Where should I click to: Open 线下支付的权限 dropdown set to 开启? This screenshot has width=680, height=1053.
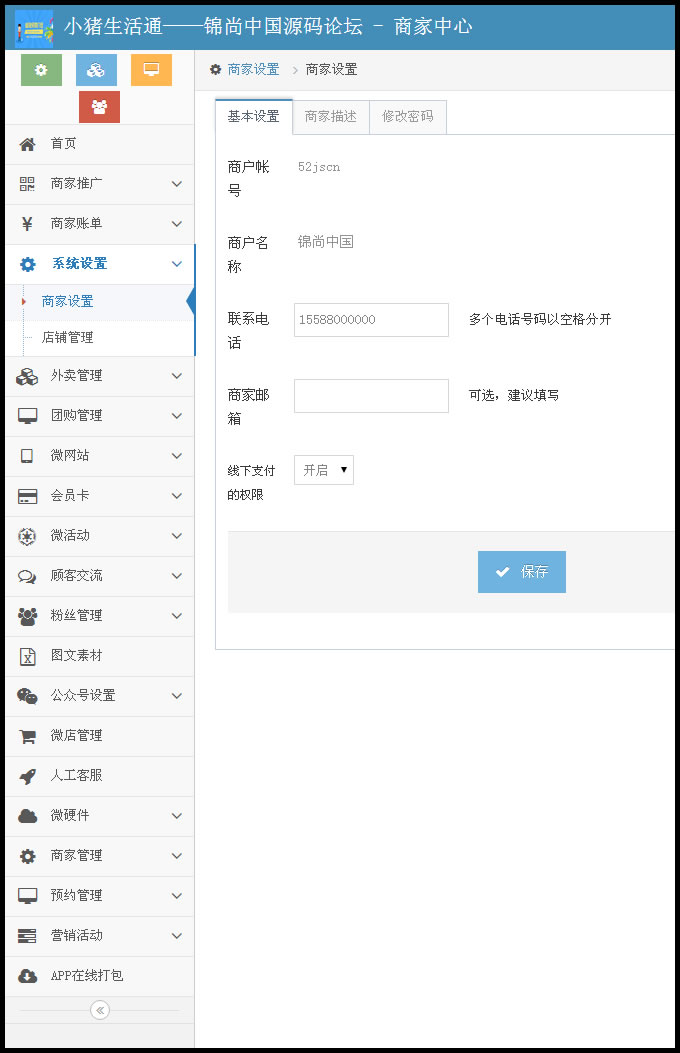324,470
